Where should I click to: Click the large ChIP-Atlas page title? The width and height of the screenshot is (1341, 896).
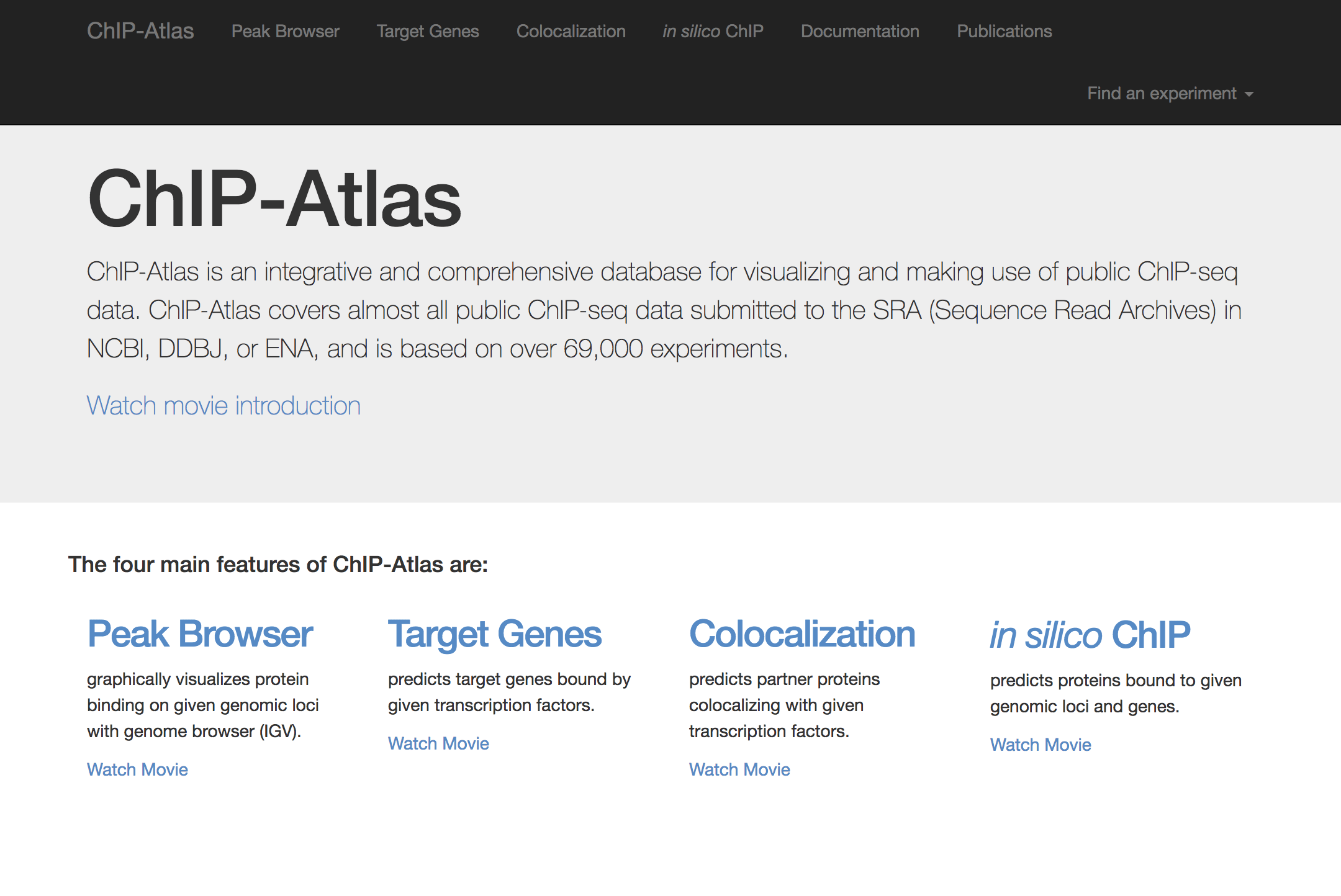click(274, 199)
